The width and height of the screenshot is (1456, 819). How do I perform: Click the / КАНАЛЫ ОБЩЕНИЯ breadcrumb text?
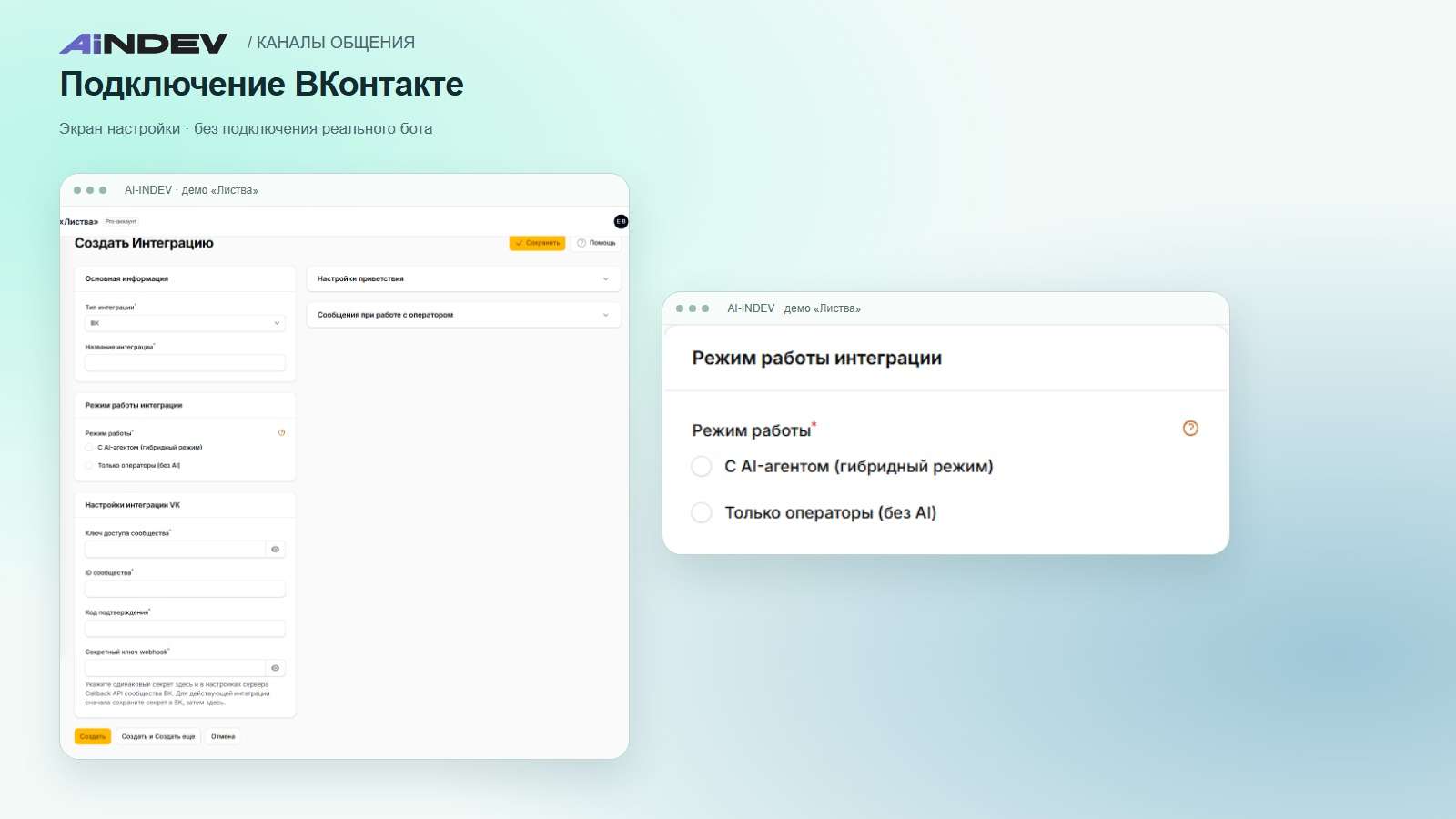click(331, 43)
